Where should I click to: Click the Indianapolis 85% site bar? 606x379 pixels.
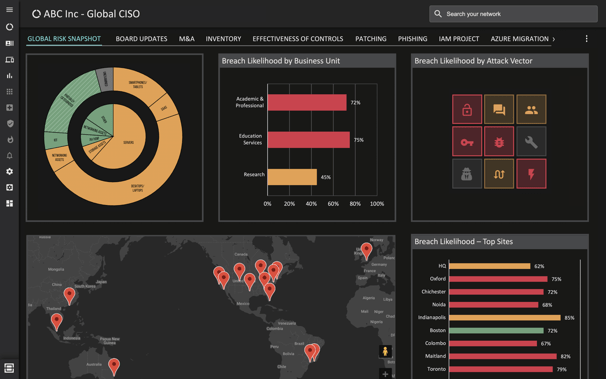(505, 318)
